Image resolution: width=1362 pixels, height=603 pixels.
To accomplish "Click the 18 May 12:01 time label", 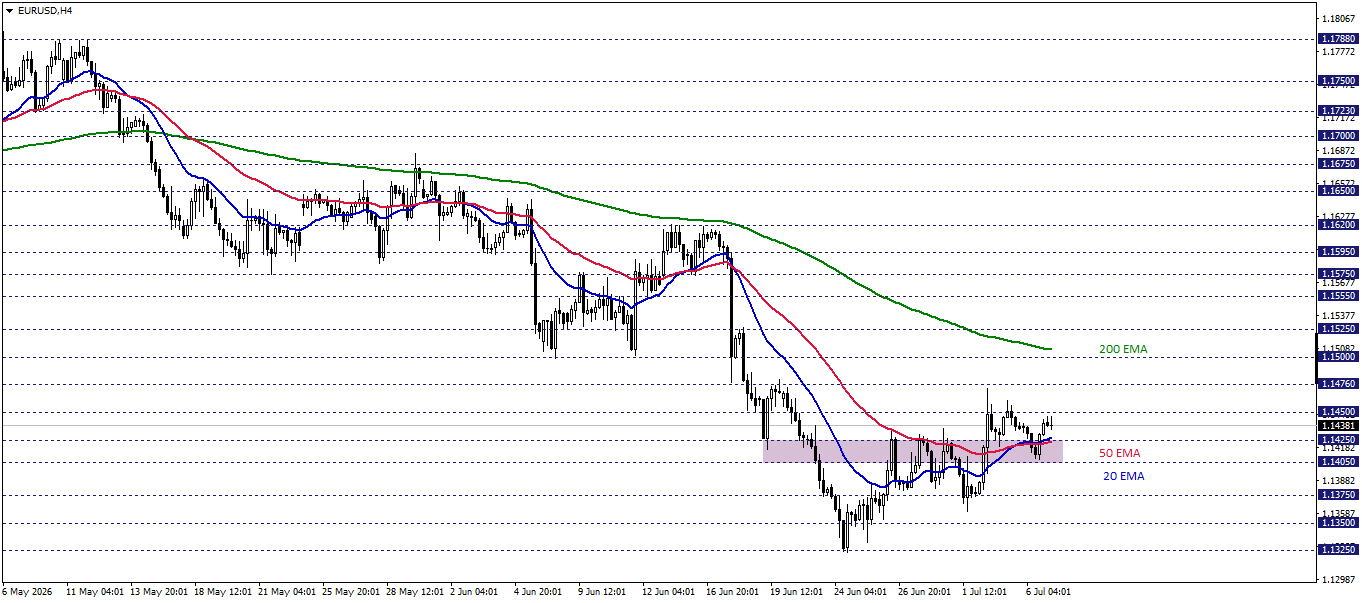I will [222, 591].
